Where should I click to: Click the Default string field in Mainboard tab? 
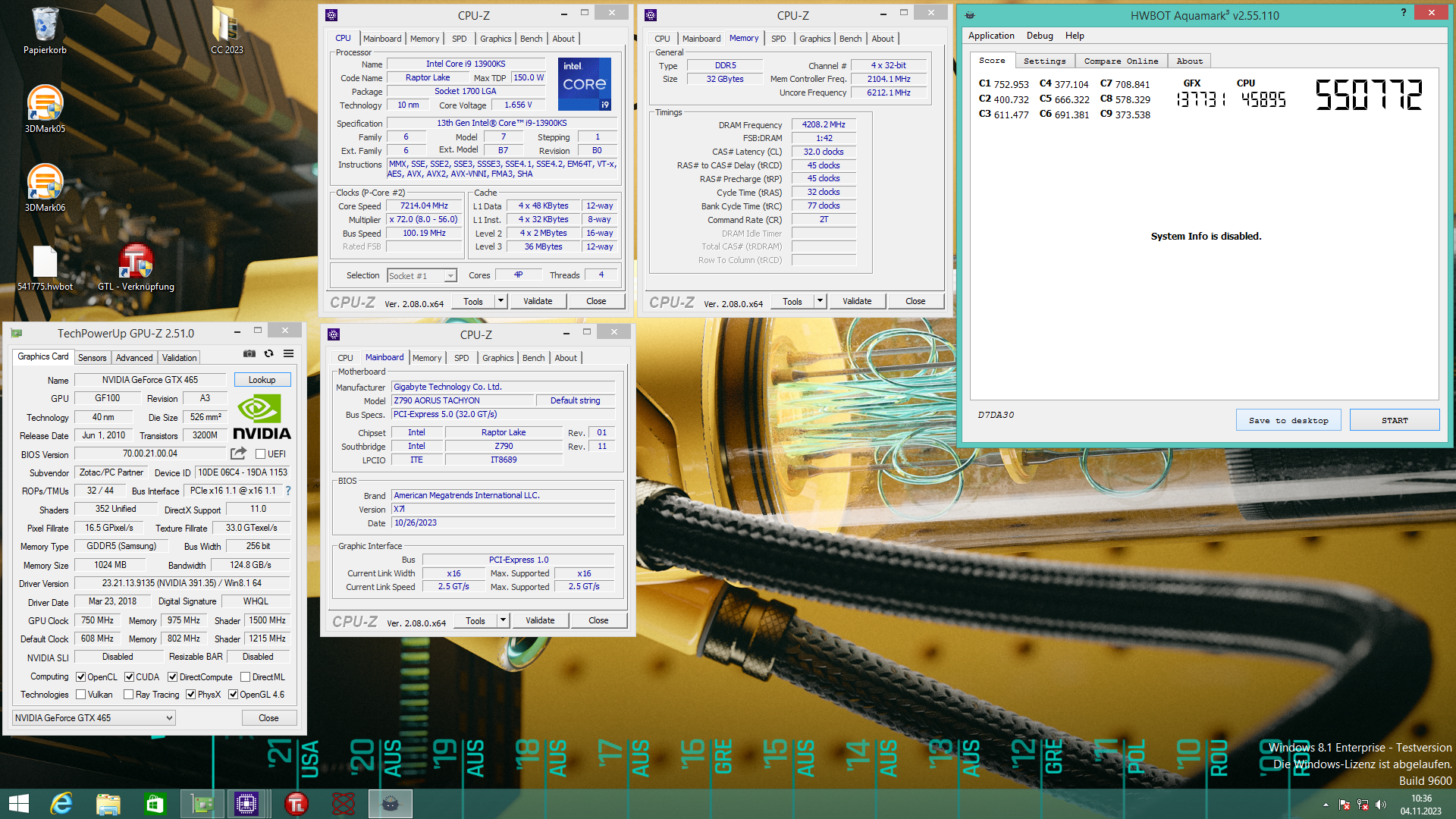point(575,400)
